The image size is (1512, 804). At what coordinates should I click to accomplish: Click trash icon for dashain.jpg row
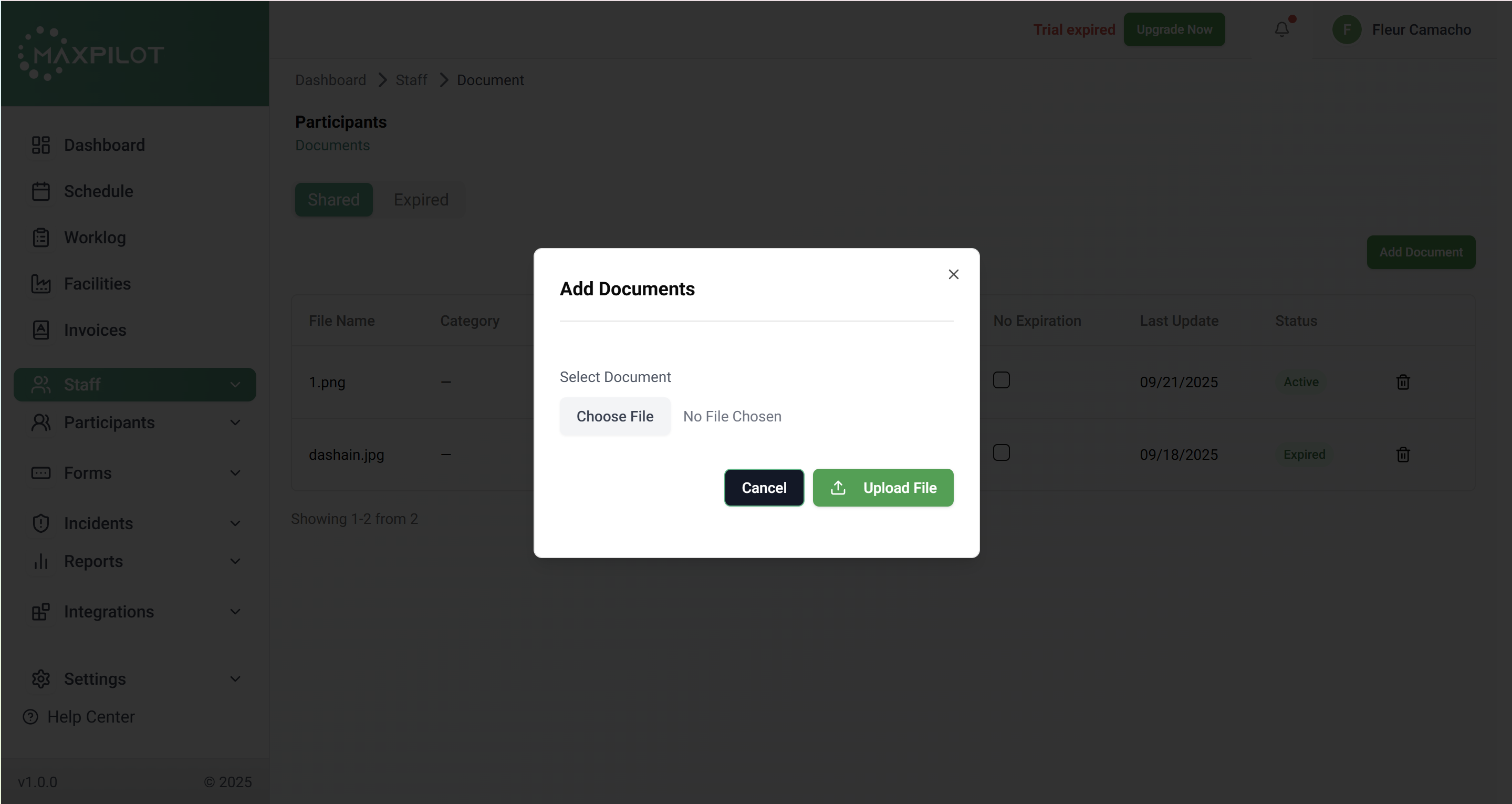pos(1403,455)
